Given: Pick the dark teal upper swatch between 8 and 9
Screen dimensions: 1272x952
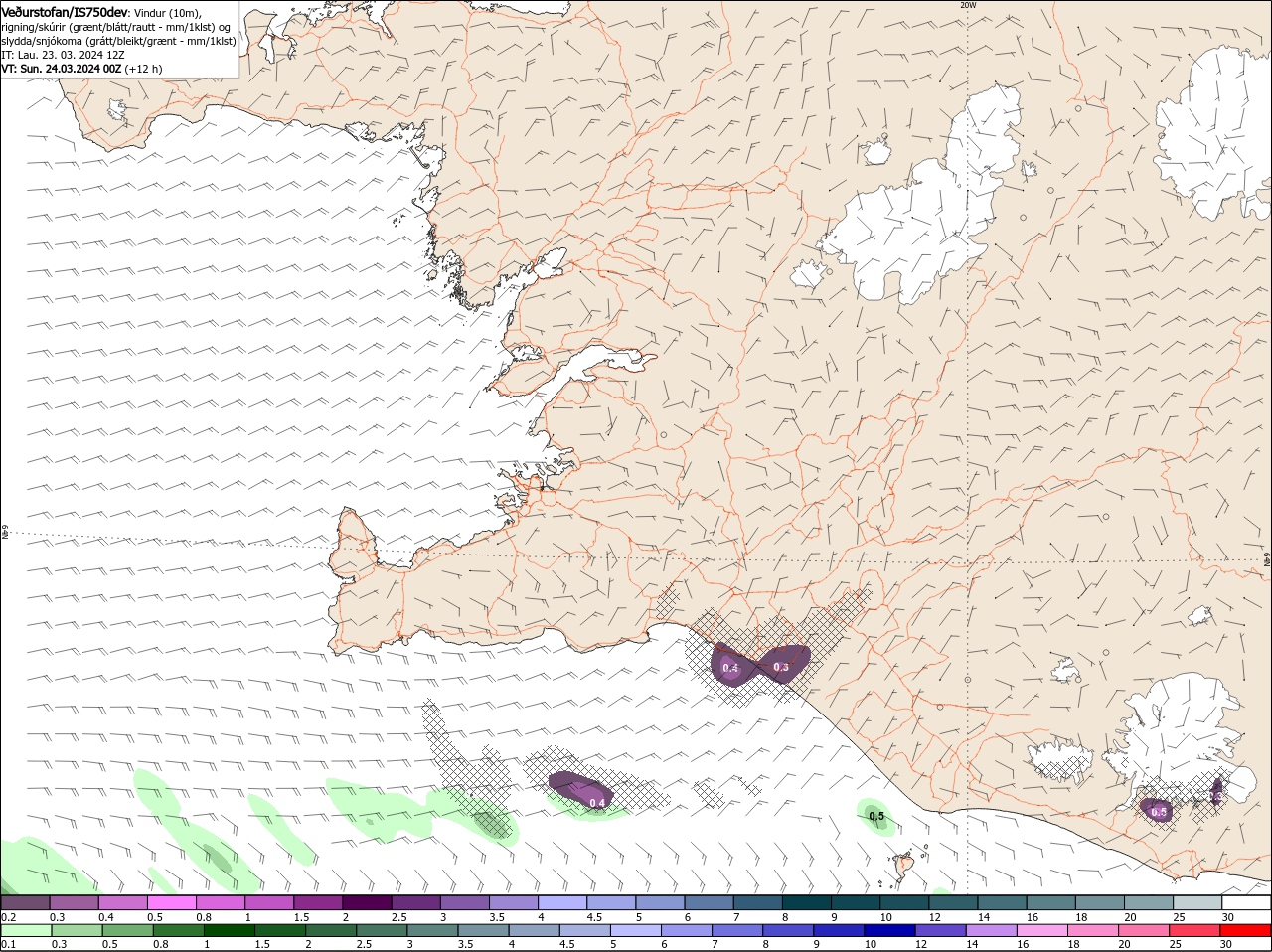Looking at the screenshot, I should [808, 902].
